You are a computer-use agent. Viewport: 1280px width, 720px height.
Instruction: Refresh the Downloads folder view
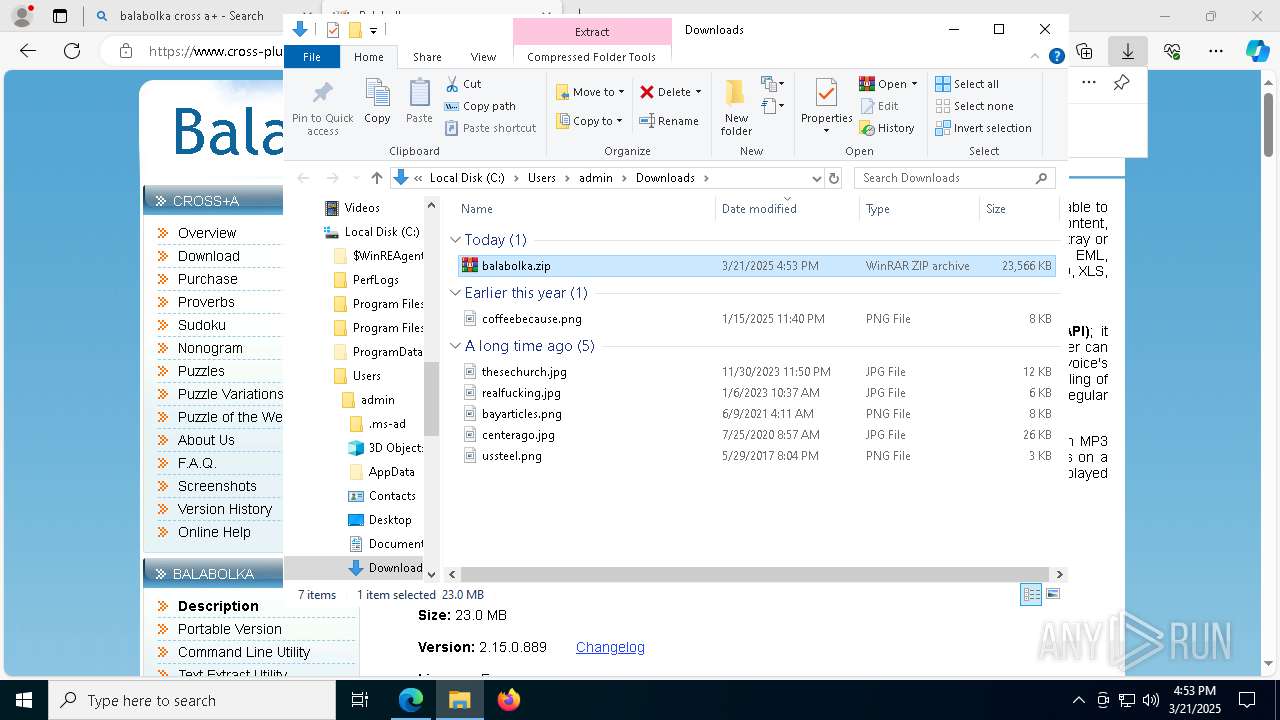click(834, 178)
